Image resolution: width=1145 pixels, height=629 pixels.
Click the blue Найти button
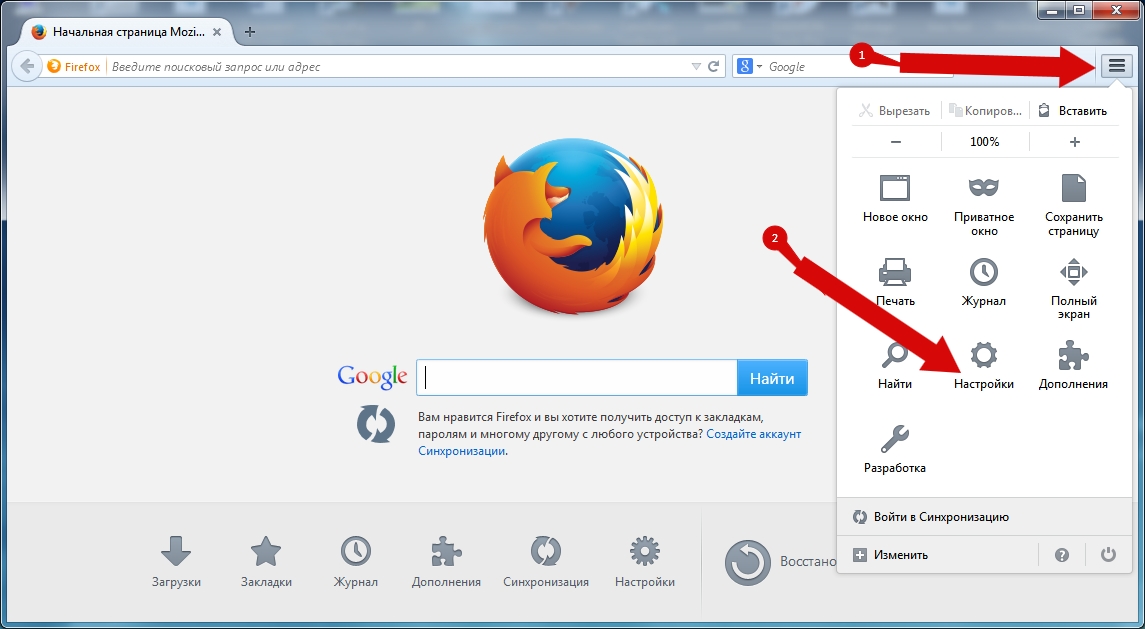coord(772,377)
